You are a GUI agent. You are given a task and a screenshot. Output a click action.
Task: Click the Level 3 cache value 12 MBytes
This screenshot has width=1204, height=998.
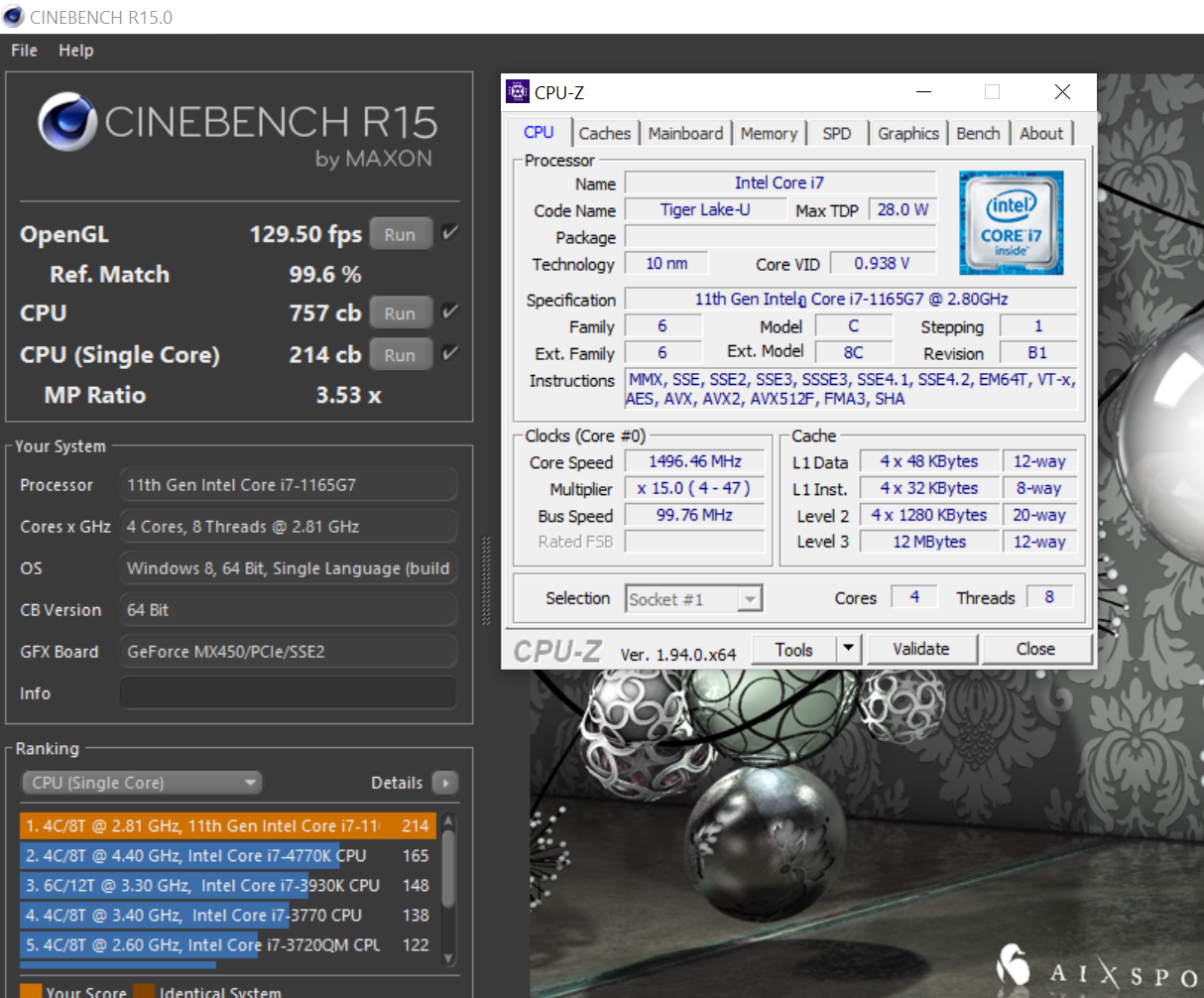point(929,542)
